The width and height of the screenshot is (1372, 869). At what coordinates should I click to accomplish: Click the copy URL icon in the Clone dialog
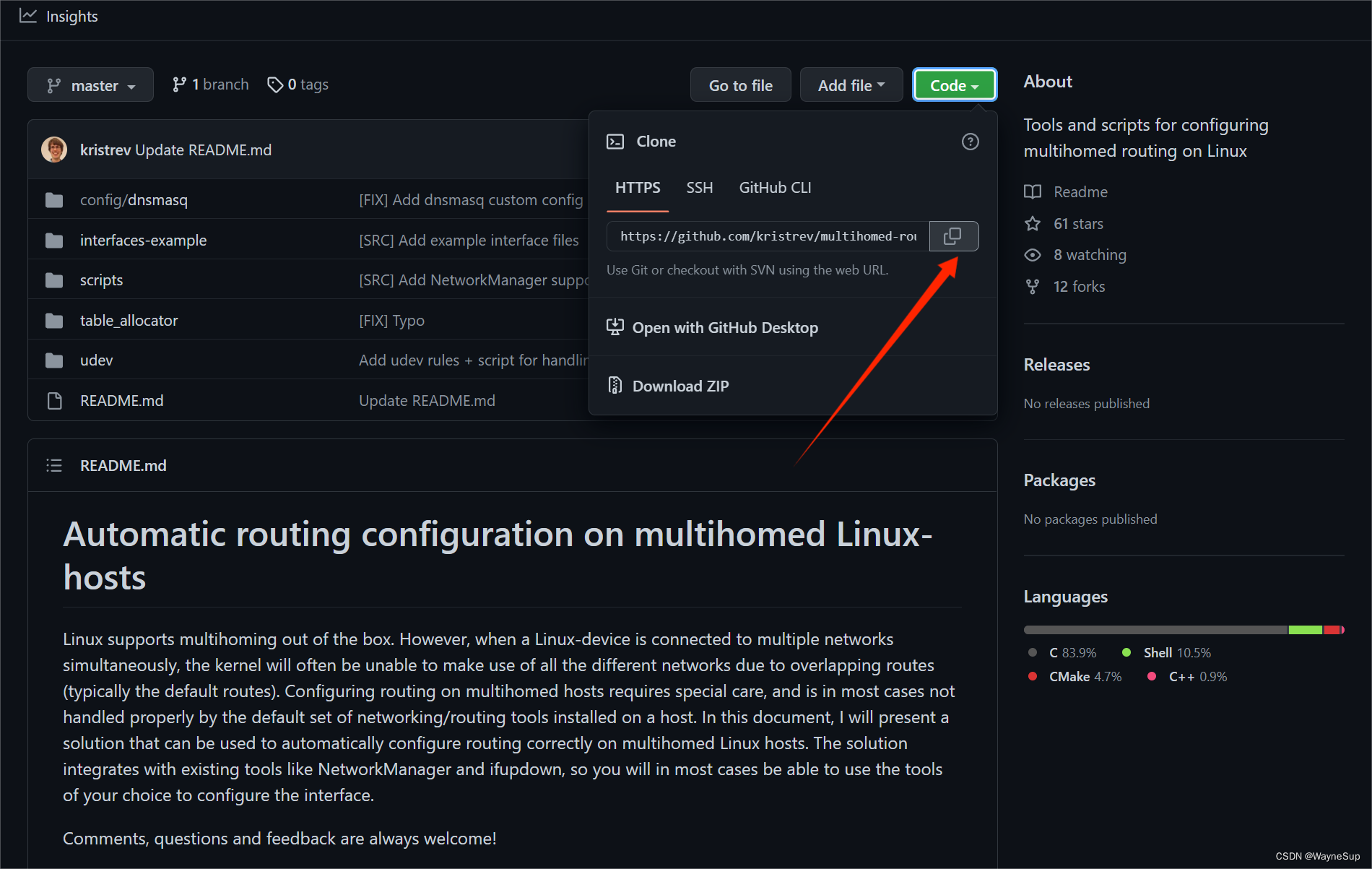pos(954,236)
